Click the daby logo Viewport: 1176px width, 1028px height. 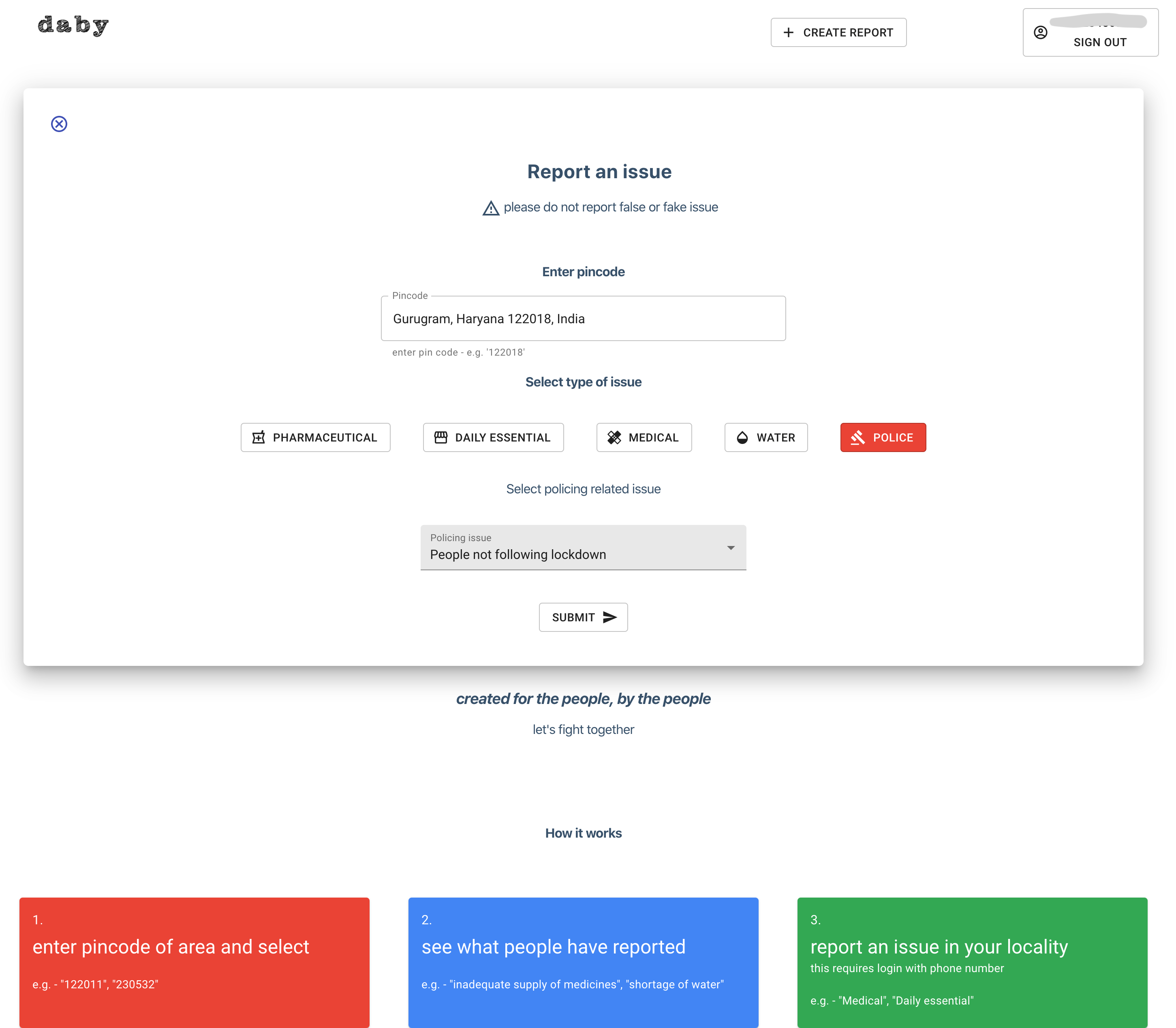[x=73, y=25]
